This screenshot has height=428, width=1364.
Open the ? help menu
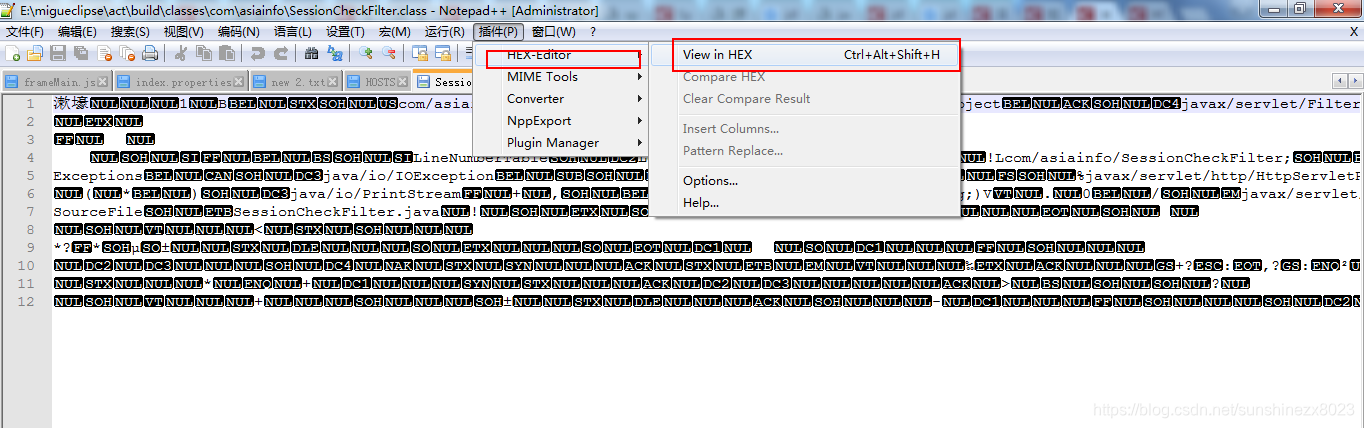(x=592, y=32)
